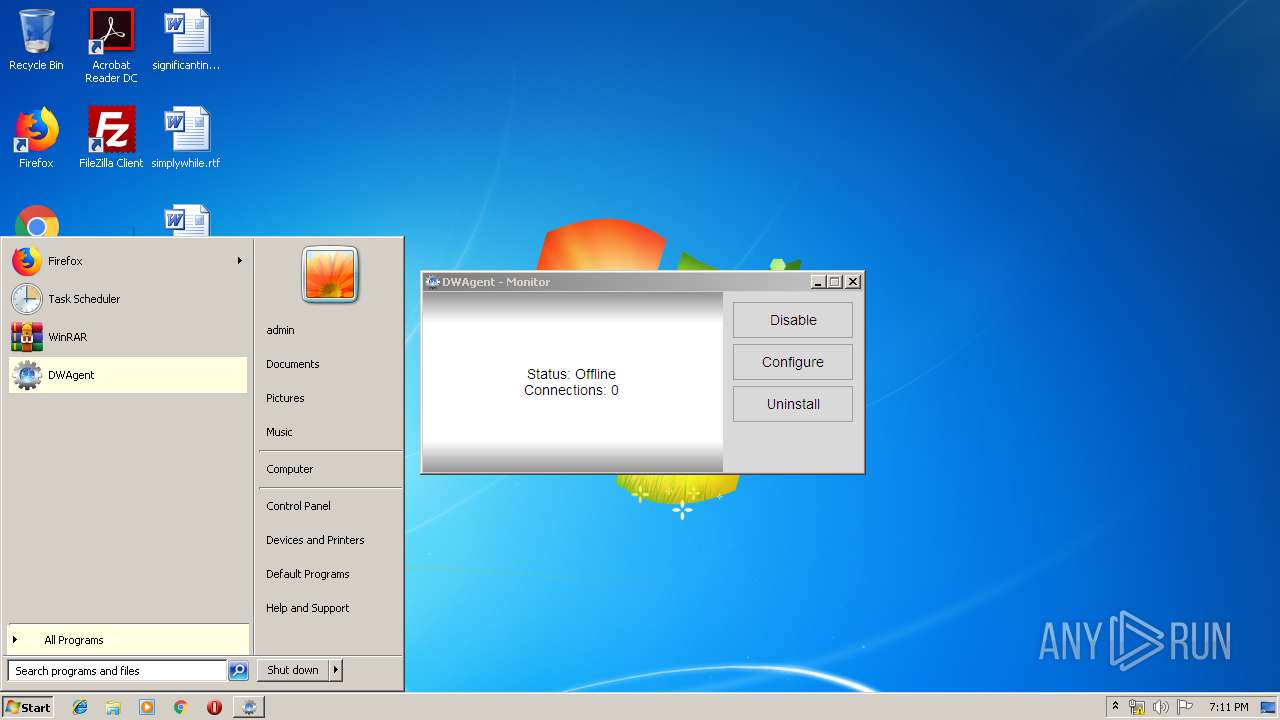Click the Show desktop button

pos(1269,707)
